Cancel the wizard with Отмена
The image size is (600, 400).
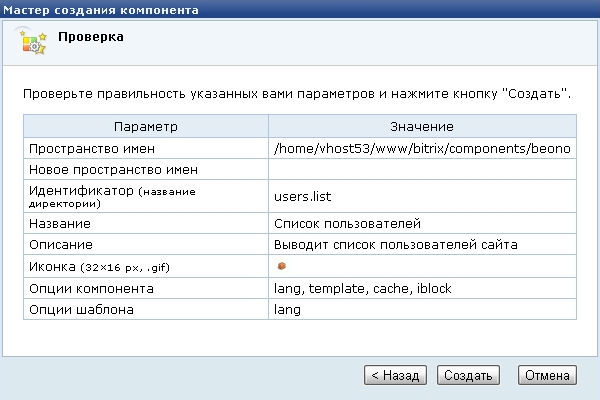(x=548, y=375)
